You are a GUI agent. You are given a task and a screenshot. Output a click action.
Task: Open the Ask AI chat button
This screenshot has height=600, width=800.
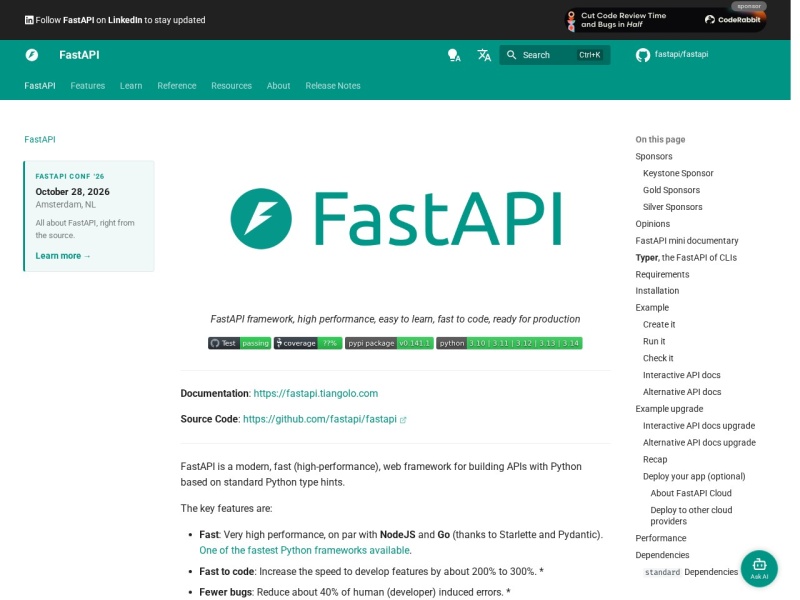(x=759, y=568)
